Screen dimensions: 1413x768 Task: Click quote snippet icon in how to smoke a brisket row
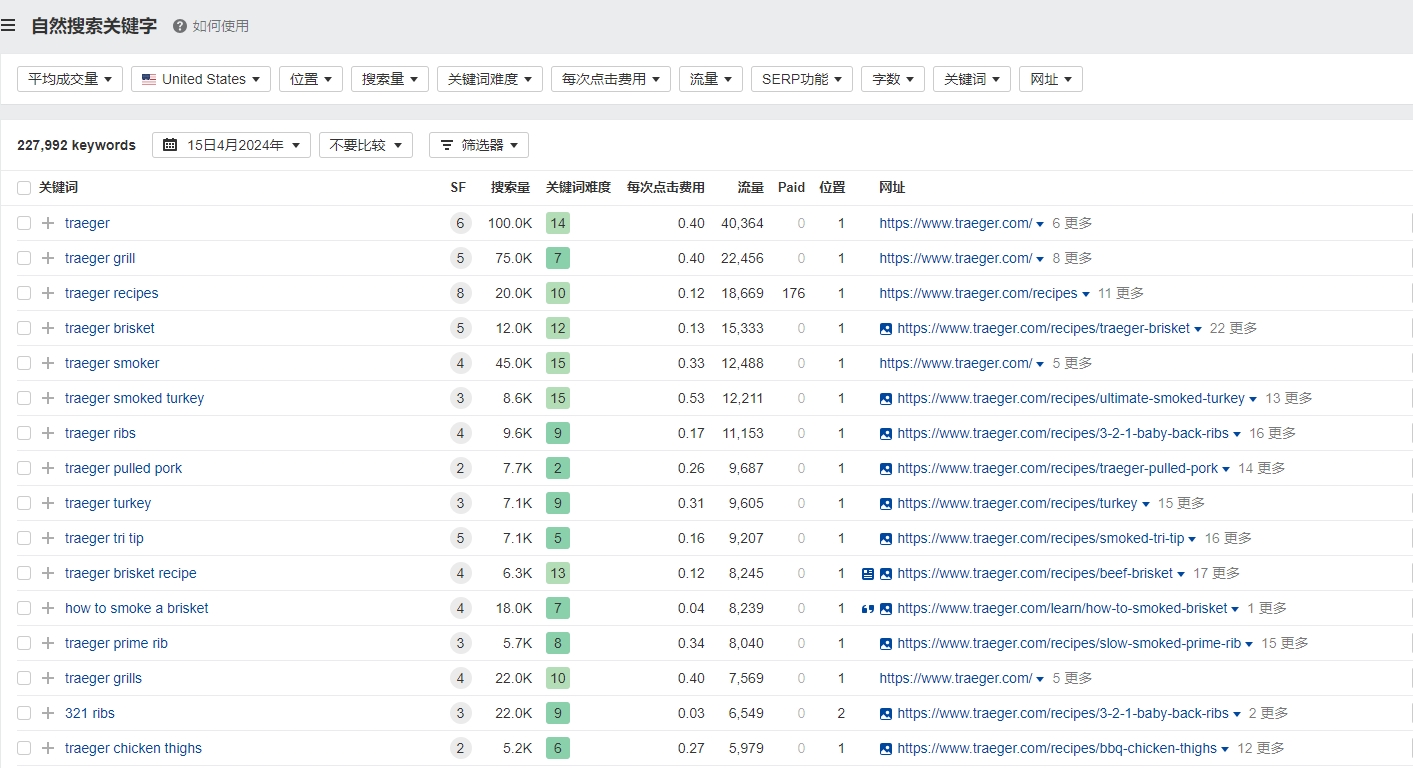pyautogui.click(x=868, y=608)
